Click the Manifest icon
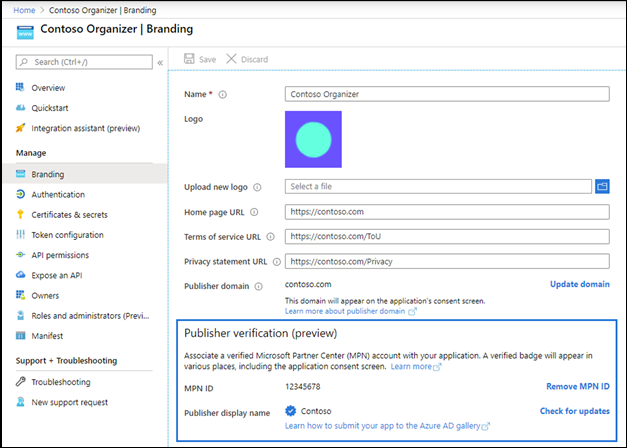This screenshot has width=627, height=448. (20, 336)
